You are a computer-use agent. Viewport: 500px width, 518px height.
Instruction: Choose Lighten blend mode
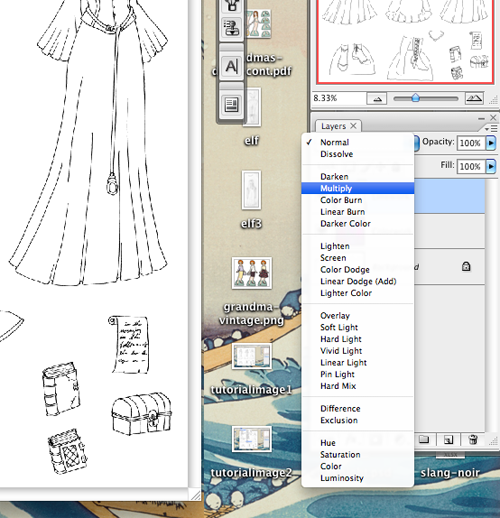[x=357, y=246]
